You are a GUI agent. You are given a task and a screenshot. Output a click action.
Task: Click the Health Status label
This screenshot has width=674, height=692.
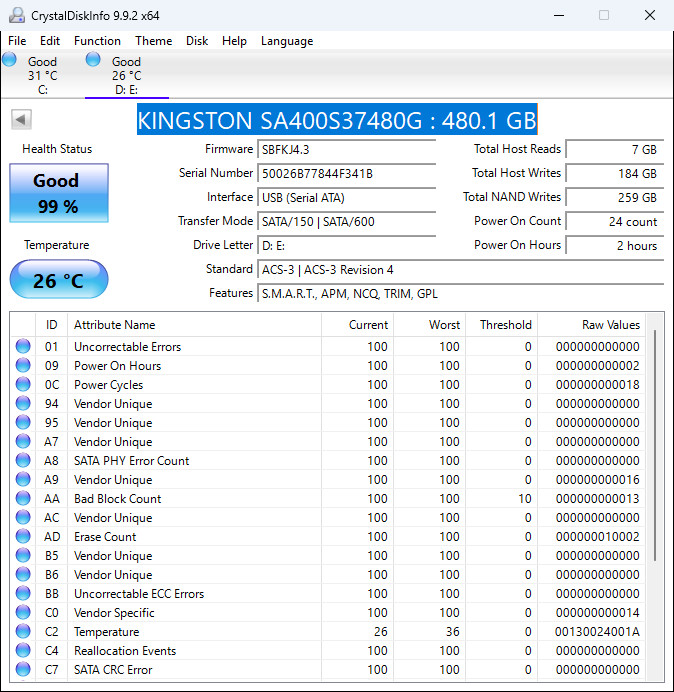pos(57,149)
